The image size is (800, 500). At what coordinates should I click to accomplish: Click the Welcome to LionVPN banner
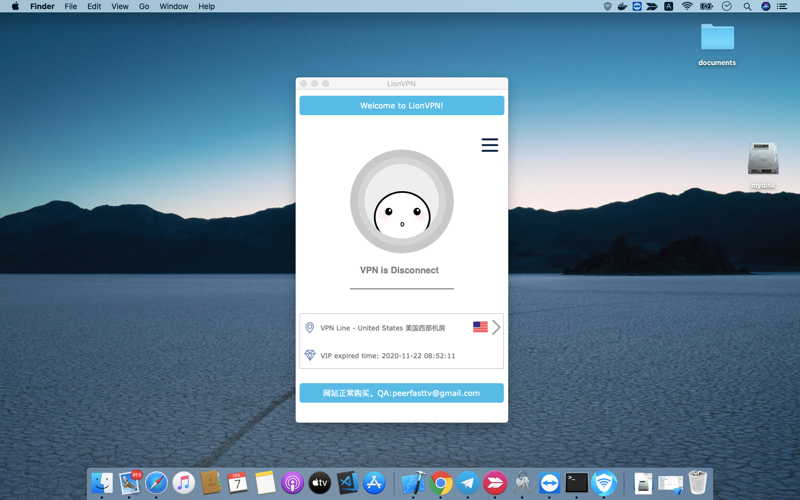click(402, 106)
